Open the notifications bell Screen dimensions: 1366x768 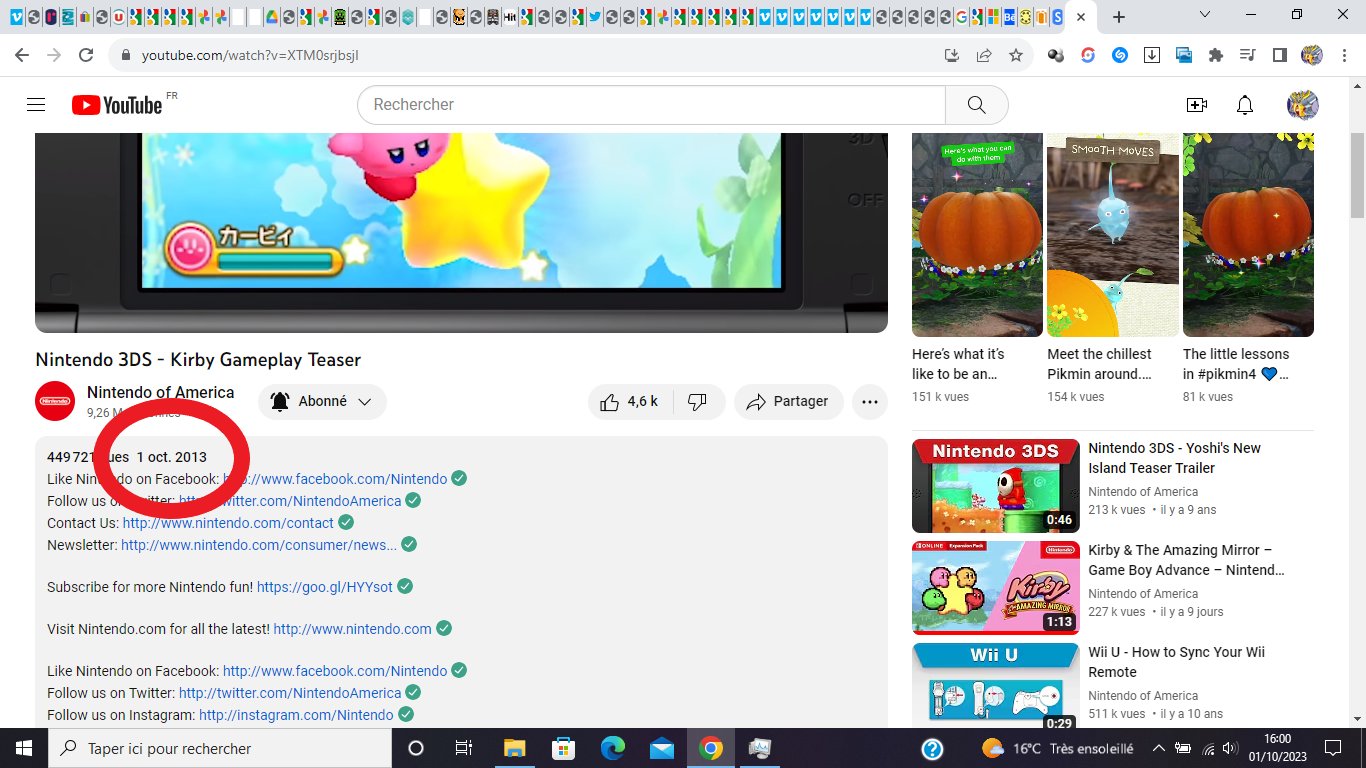coord(1245,105)
